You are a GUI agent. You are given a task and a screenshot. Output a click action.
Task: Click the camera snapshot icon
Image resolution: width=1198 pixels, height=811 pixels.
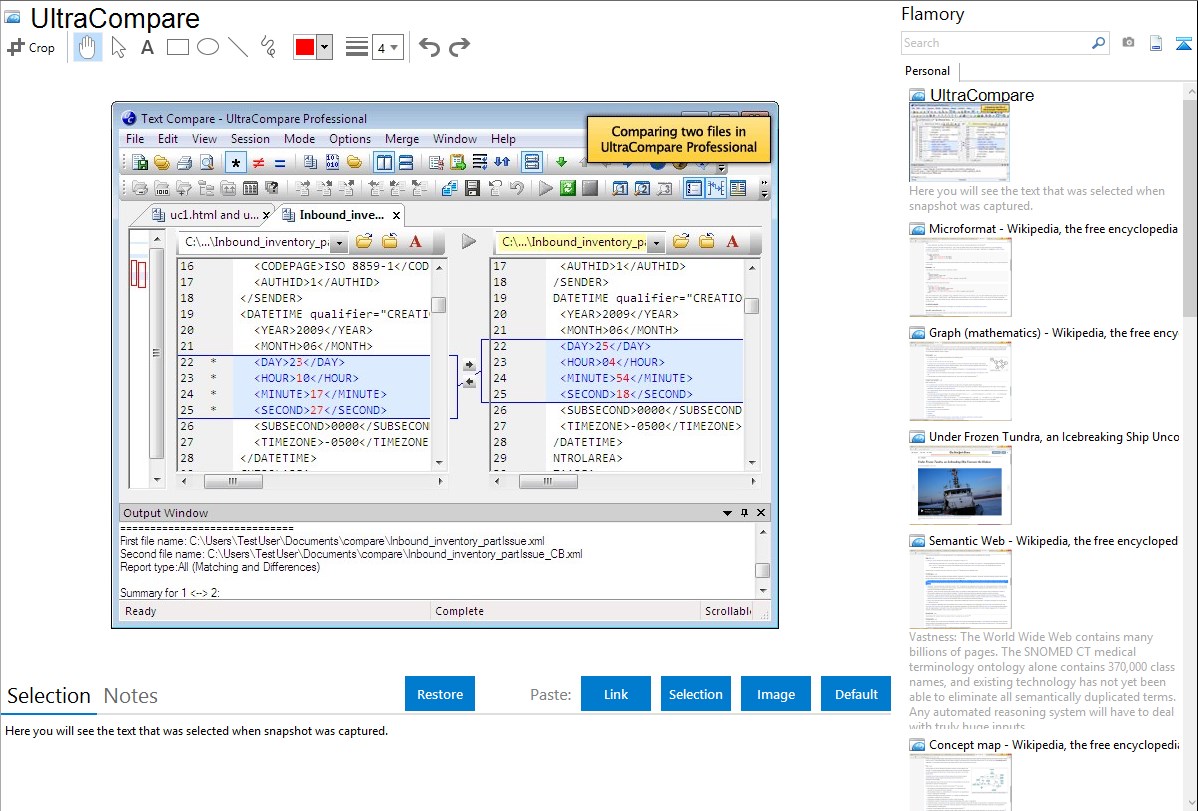(x=1128, y=43)
